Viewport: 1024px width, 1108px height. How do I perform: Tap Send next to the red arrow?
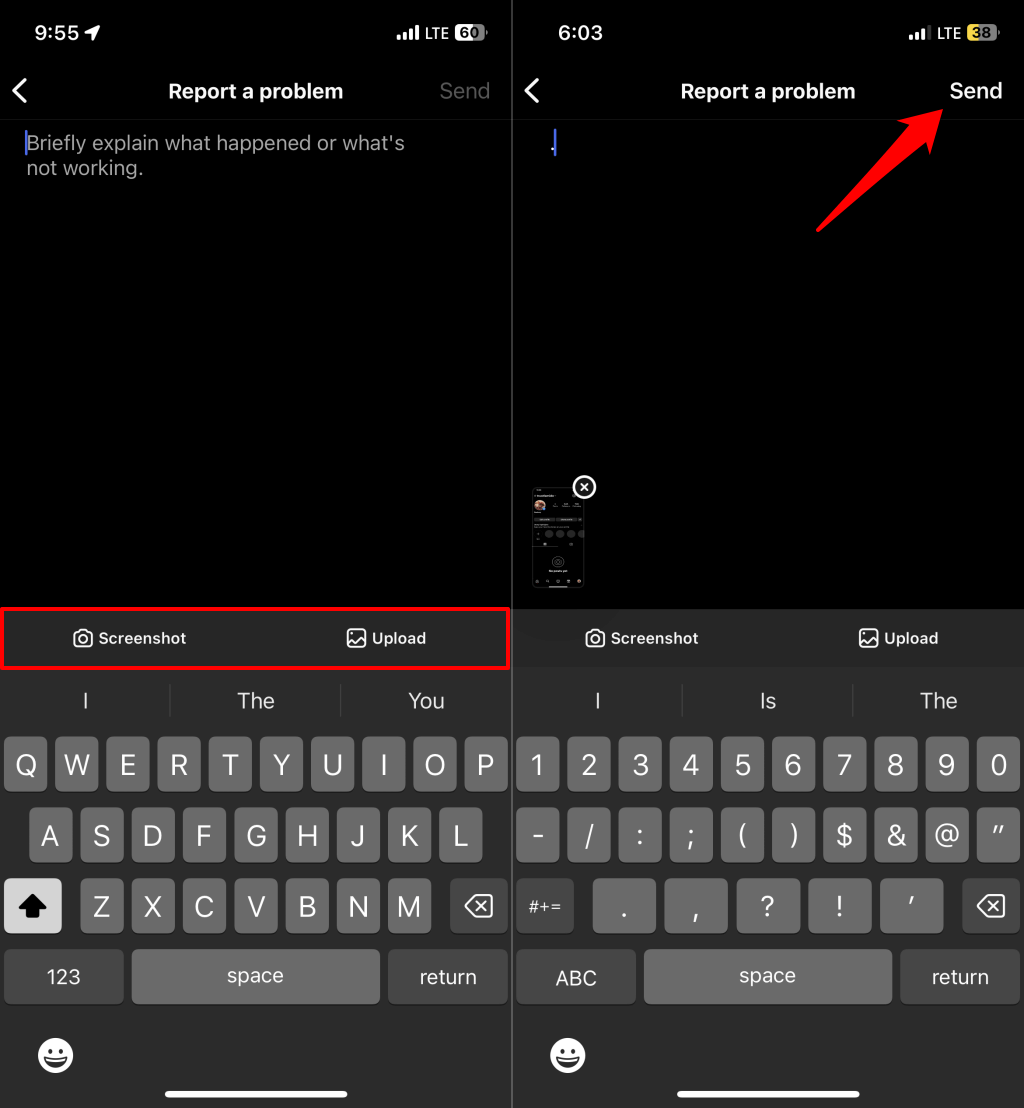click(975, 91)
